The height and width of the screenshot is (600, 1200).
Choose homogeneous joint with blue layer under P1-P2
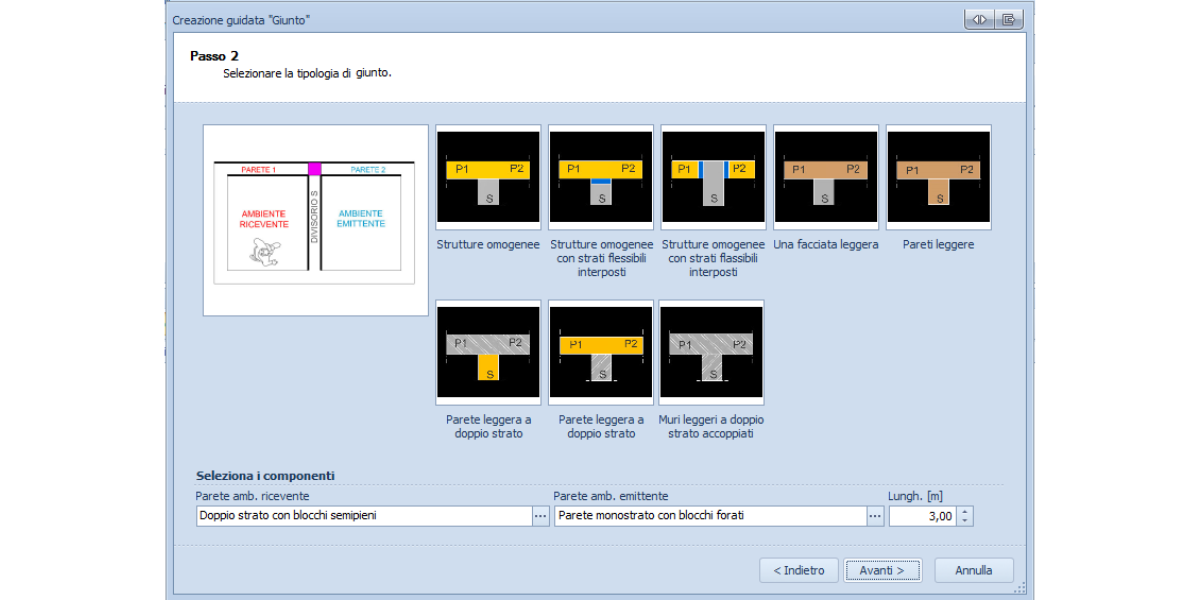click(601, 179)
